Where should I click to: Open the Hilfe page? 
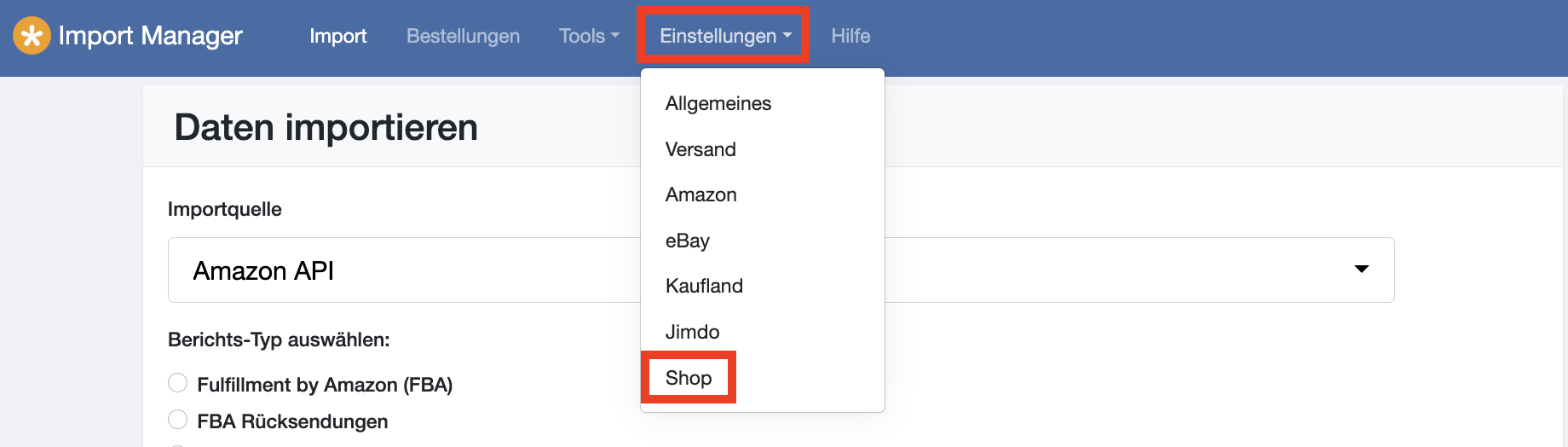[x=850, y=36]
